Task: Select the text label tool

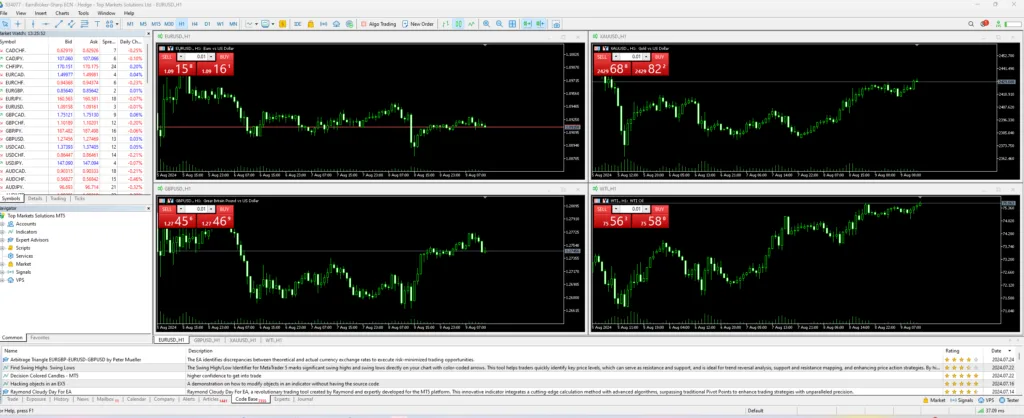Action: 98,22
